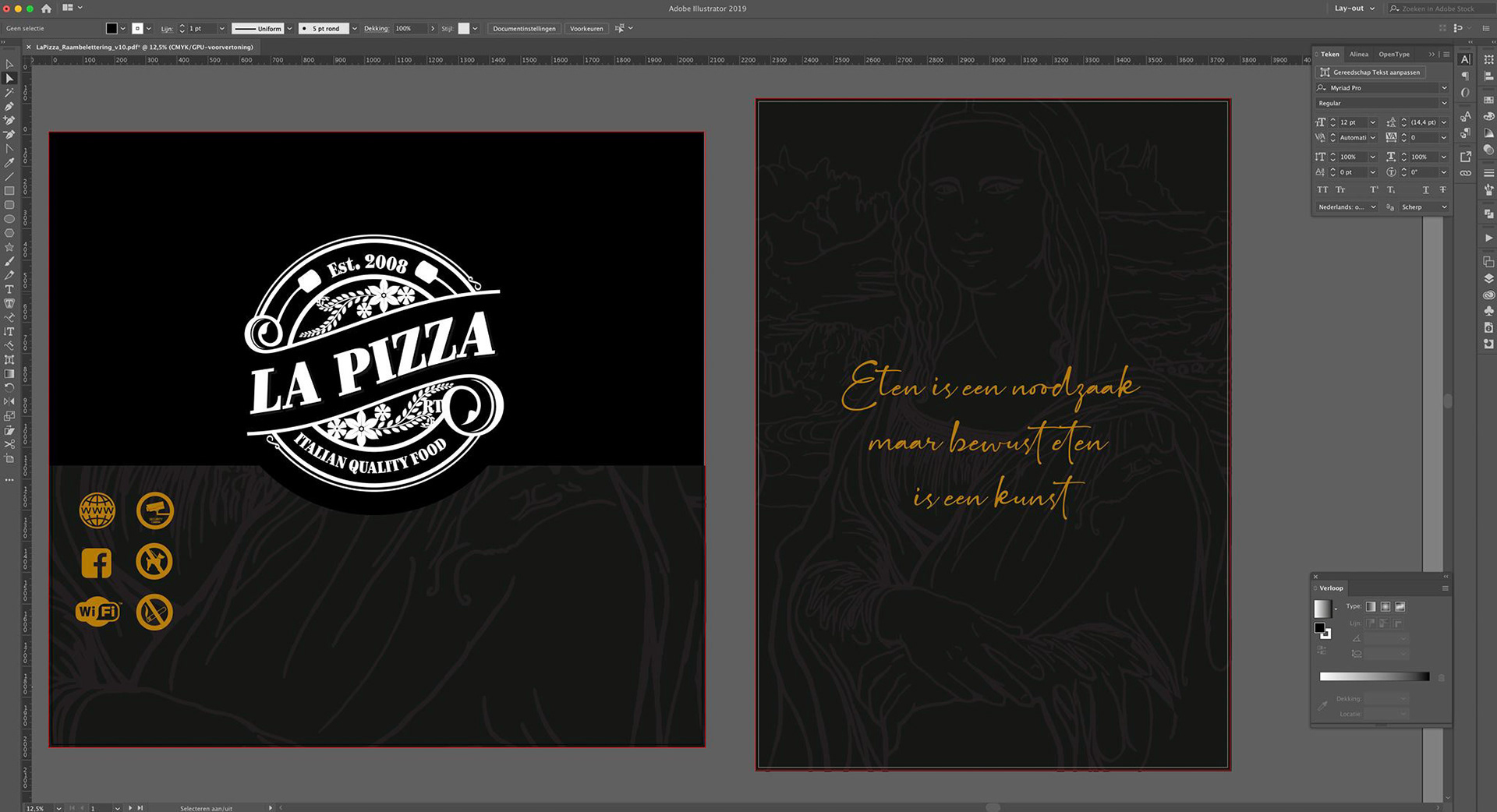Toggle Underline in Teken panel
The image size is (1497, 812).
pos(1425,189)
